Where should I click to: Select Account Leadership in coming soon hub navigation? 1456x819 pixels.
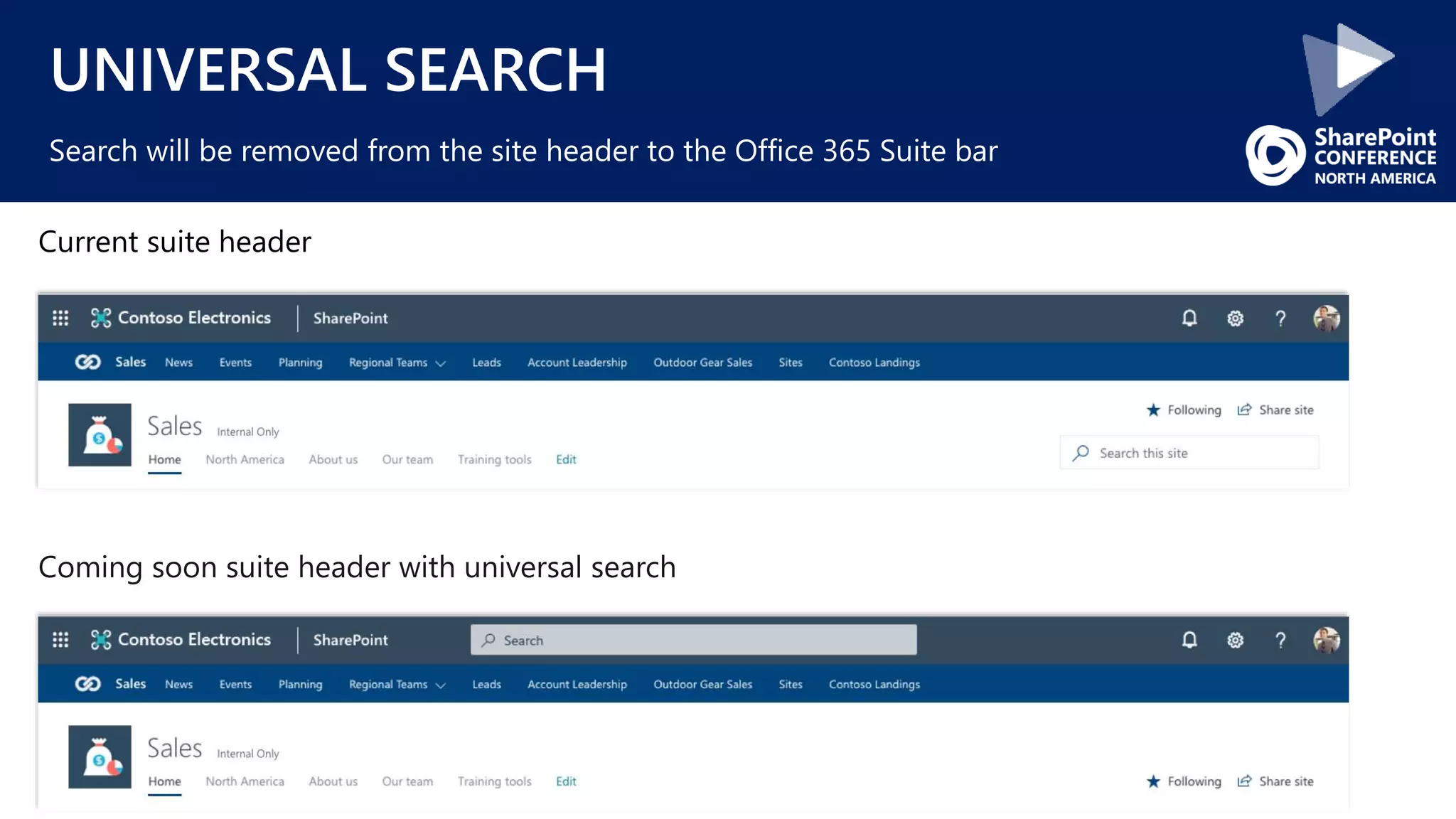tap(577, 685)
